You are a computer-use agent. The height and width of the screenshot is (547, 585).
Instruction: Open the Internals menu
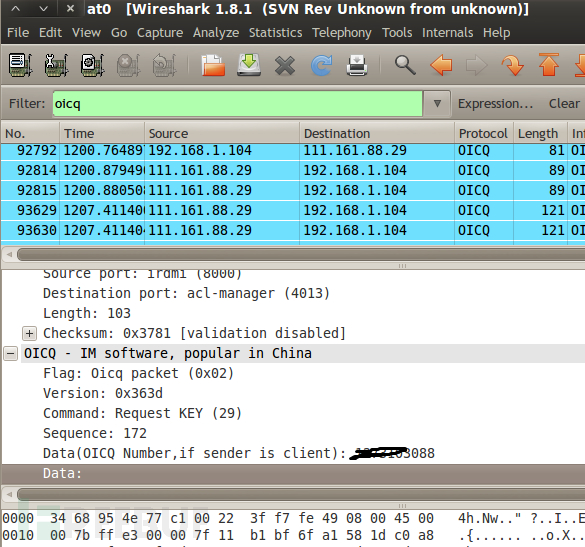447,32
